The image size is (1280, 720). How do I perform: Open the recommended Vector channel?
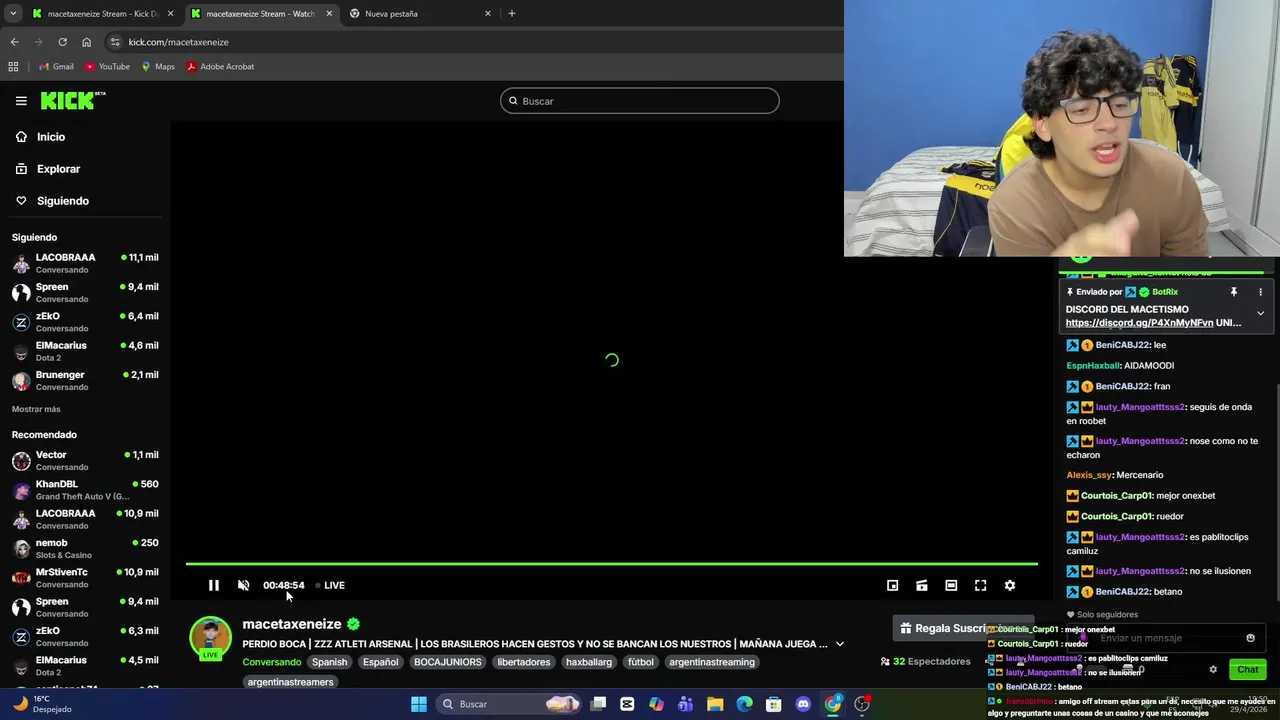point(85,460)
